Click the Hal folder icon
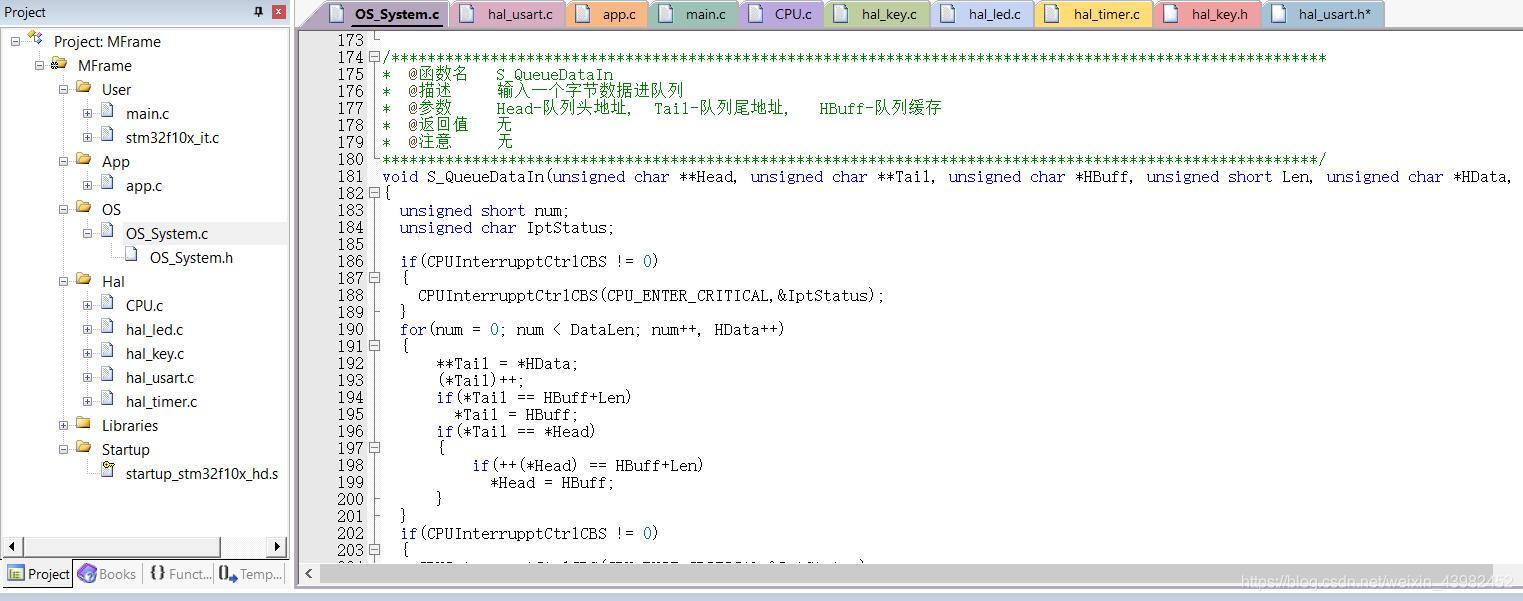Screen dimensions: 1523x601 [83, 280]
